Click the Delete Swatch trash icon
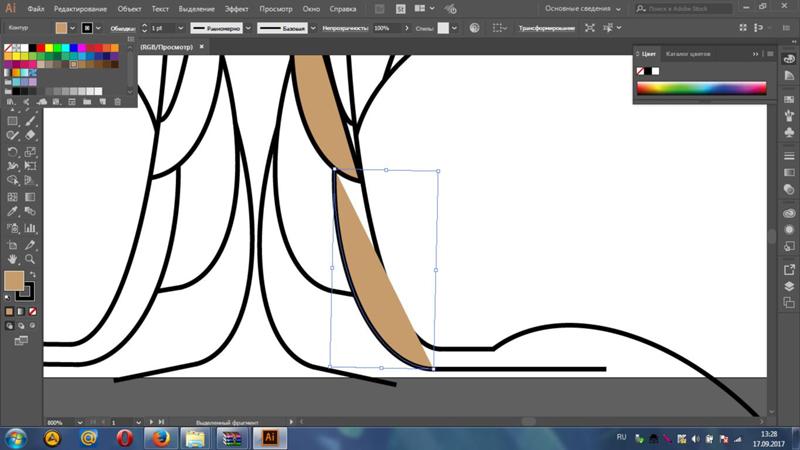The image size is (800, 450). (x=118, y=101)
